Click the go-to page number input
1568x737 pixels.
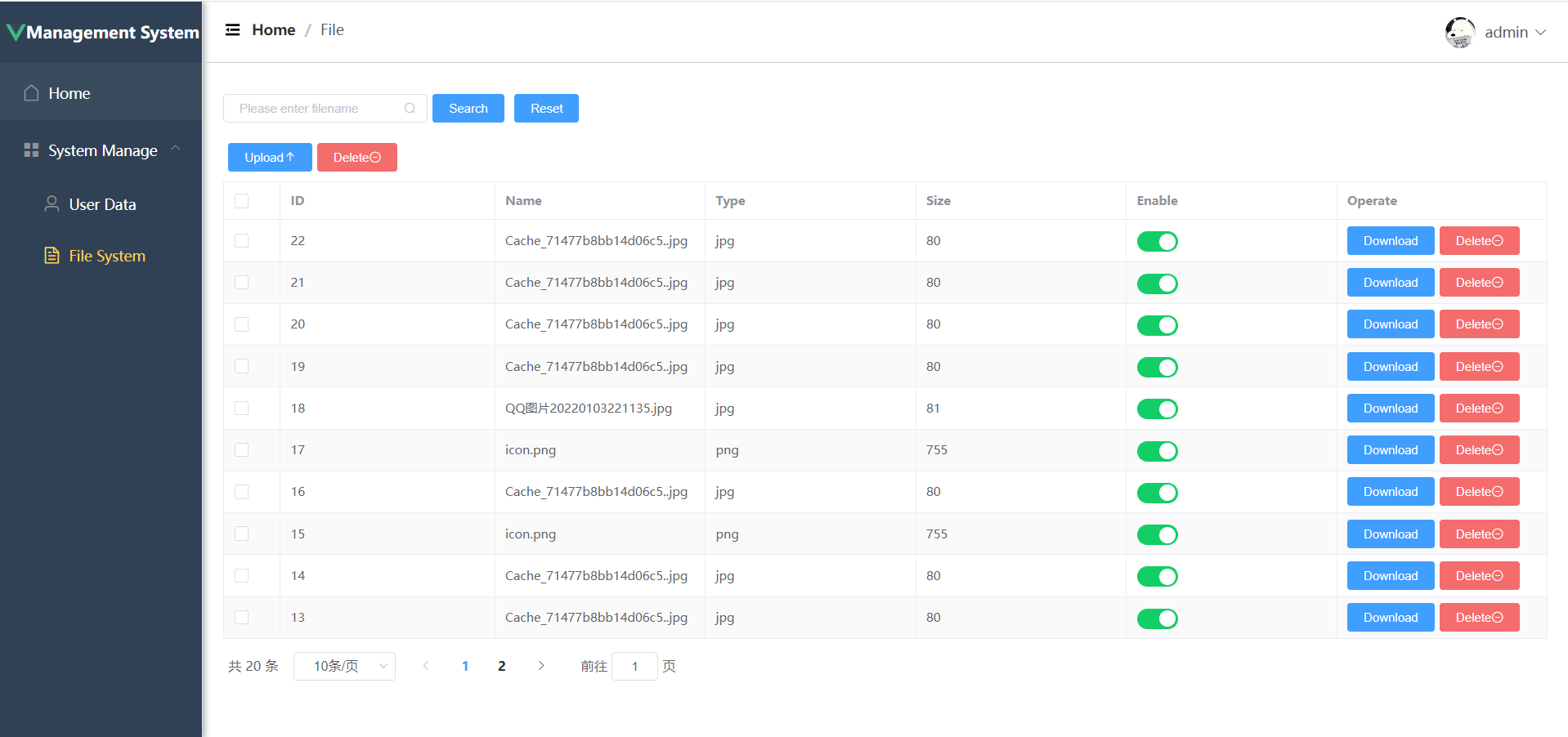coord(634,666)
